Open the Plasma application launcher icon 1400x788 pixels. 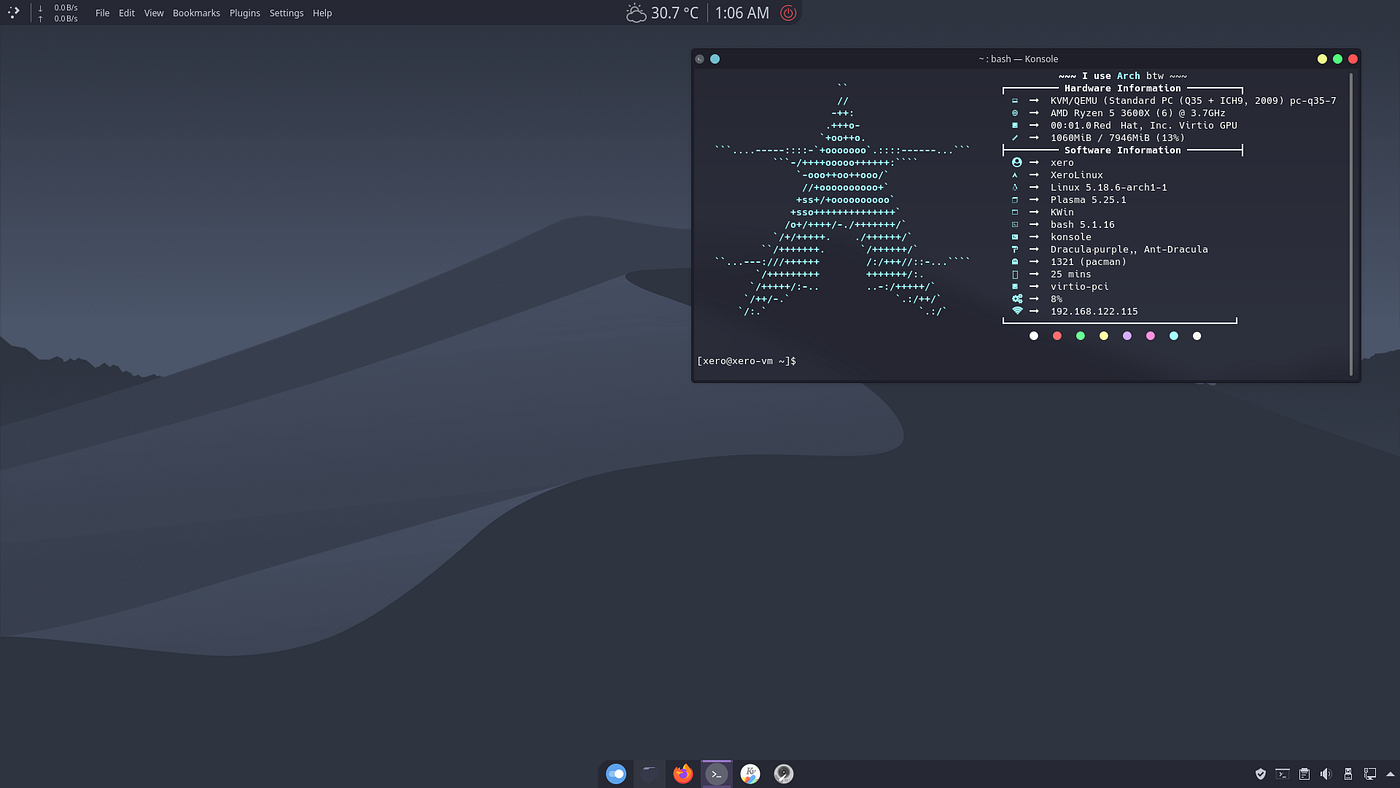pos(14,12)
